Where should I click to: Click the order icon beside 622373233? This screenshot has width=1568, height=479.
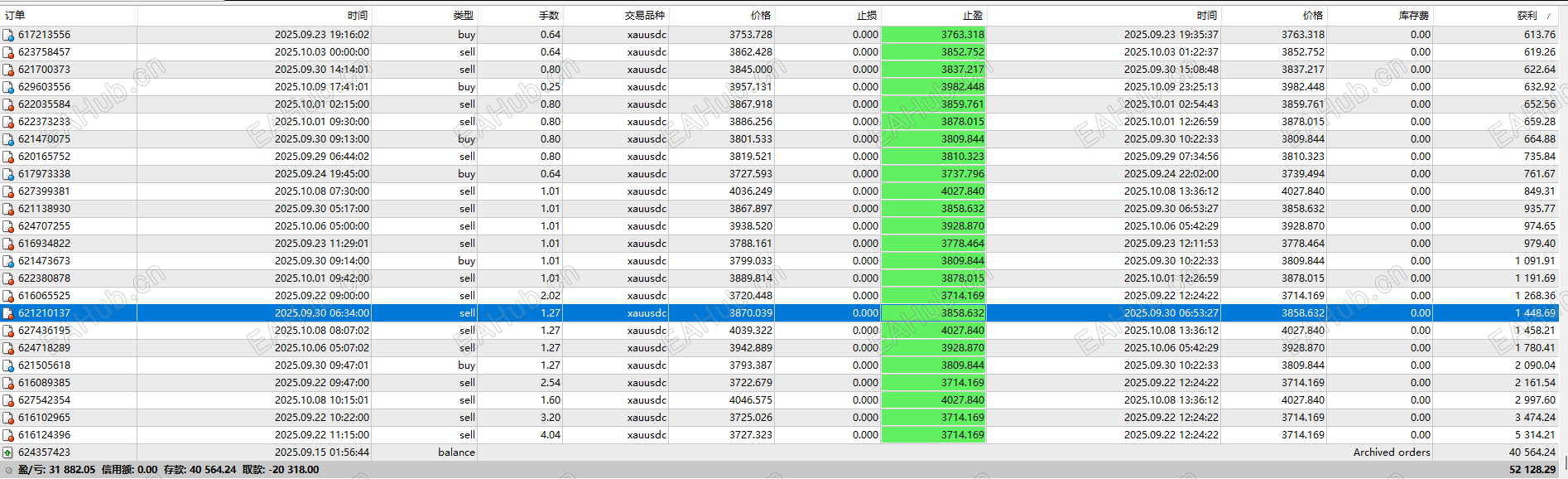pyautogui.click(x=8, y=122)
